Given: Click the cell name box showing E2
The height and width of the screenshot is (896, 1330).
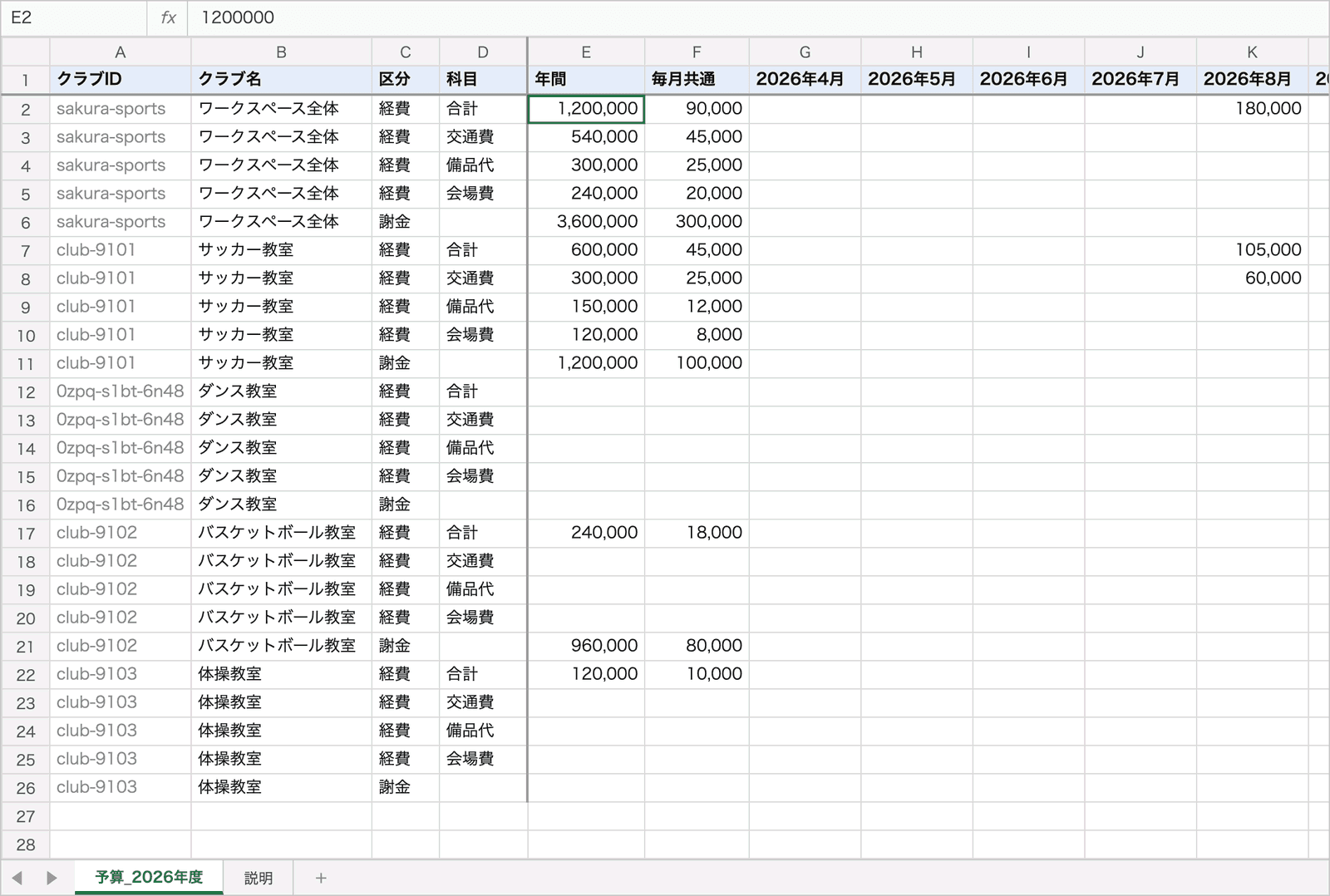Looking at the screenshot, I should coord(73,17).
